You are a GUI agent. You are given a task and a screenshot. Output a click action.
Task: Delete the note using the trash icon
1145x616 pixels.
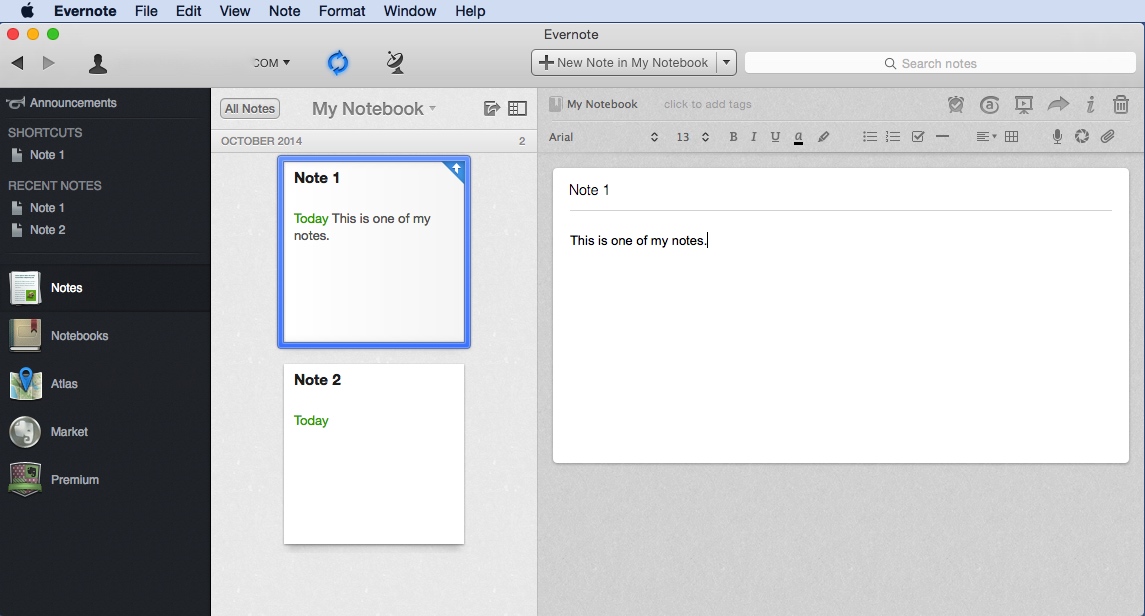tap(1121, 105)
